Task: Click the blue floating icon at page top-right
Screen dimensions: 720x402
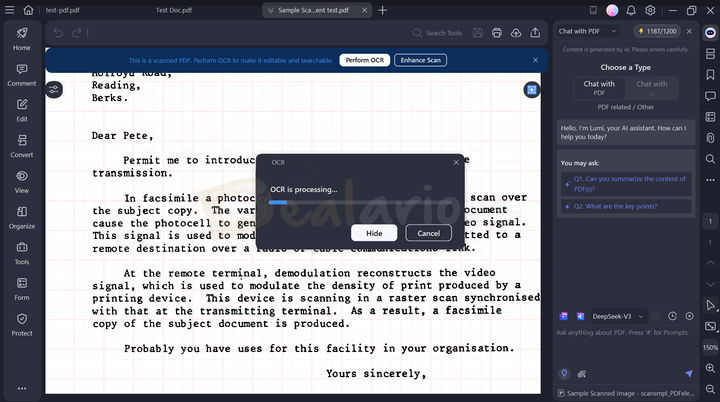Action: click(532, 90)
